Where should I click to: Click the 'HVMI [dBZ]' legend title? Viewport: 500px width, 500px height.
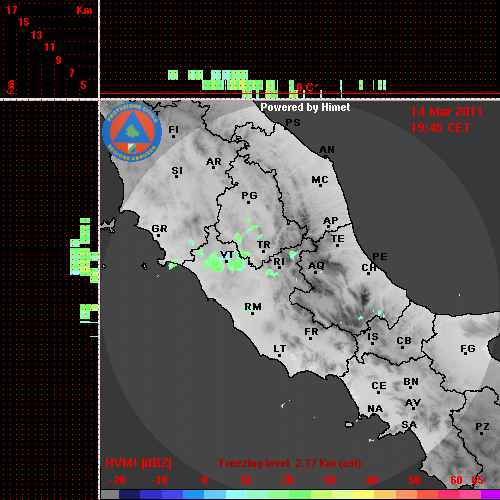pyautogui.click(x=138, y=463)
